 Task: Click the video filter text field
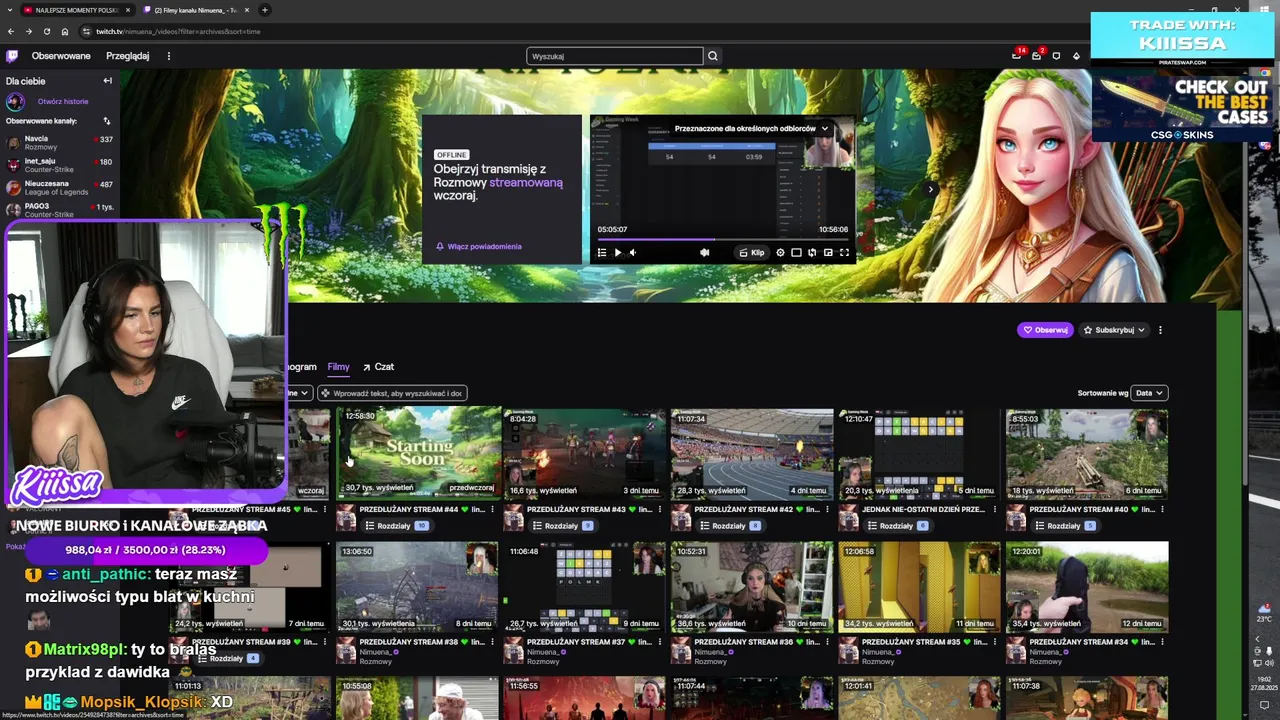(392, 393)
